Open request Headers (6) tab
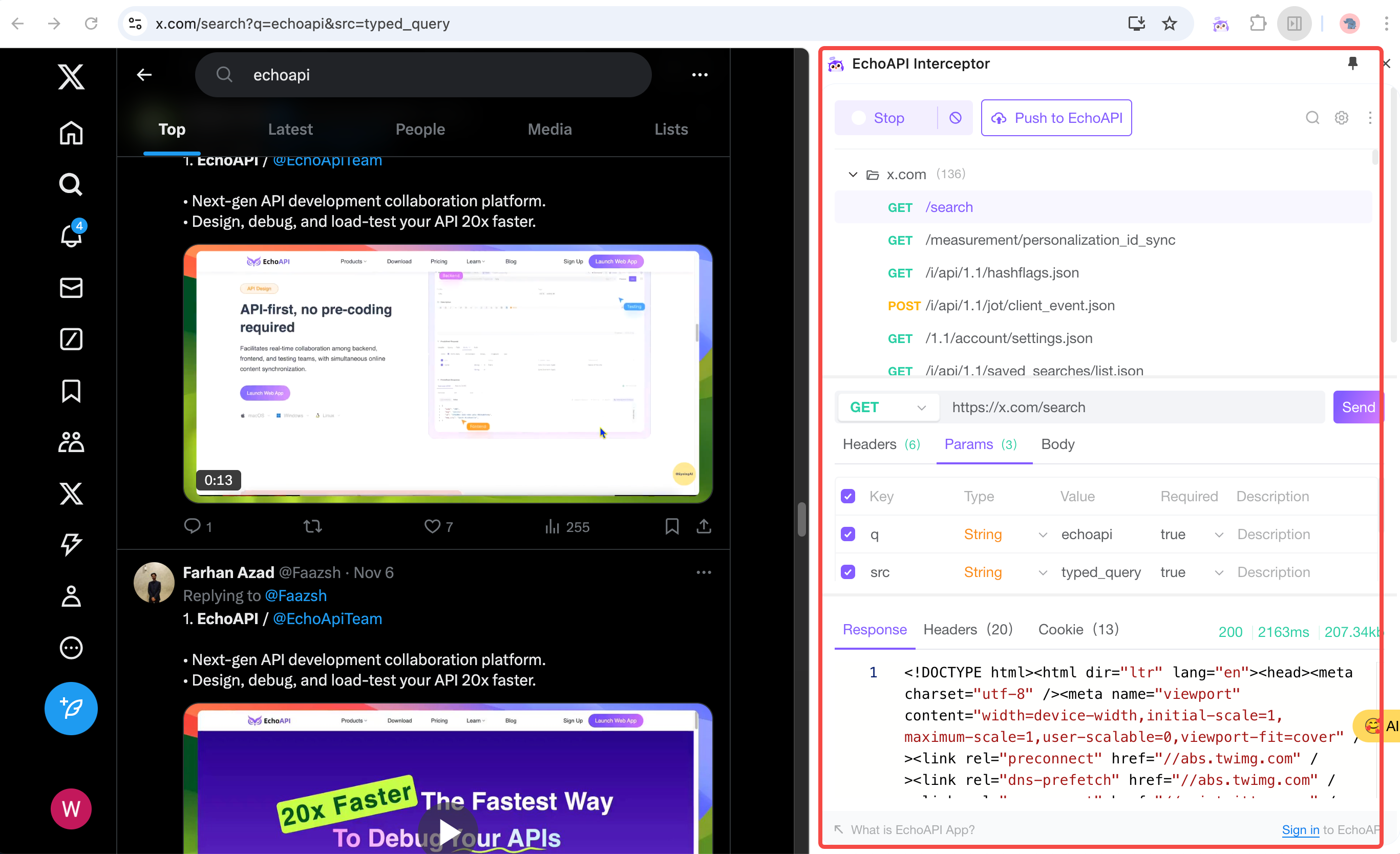The width and height of the screenshot is (1400, 854). tap(881, 444)
